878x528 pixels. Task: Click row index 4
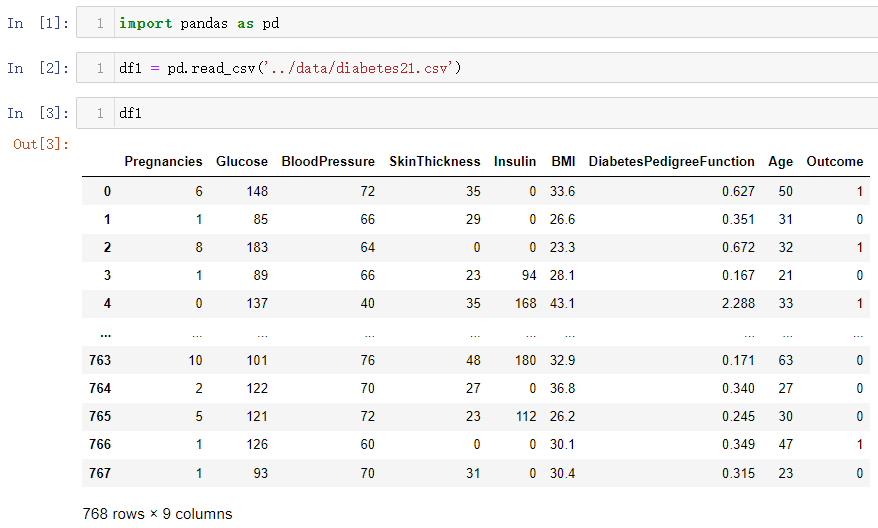point(107,303)
